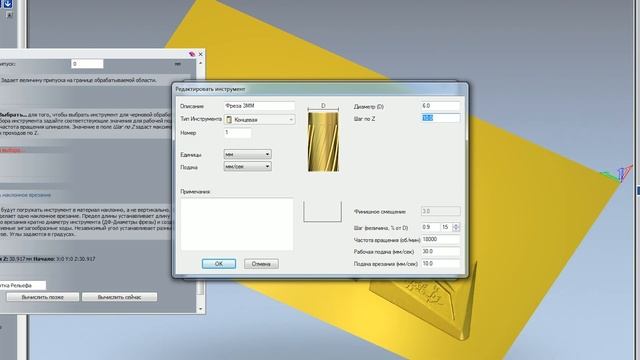Open the Тип Инструмента dropdown showing Концевая

(259, 120)
